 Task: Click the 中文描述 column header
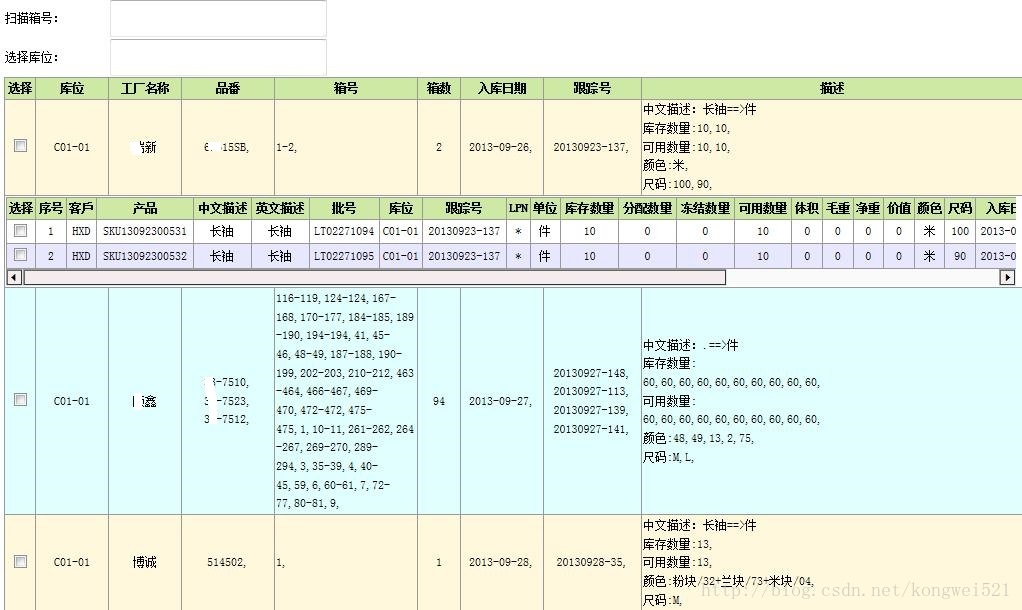(x=222, y=209)
